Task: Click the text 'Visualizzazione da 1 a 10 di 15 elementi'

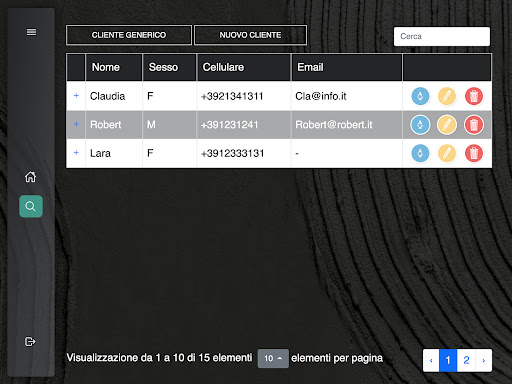Action: tap(159, 358)
